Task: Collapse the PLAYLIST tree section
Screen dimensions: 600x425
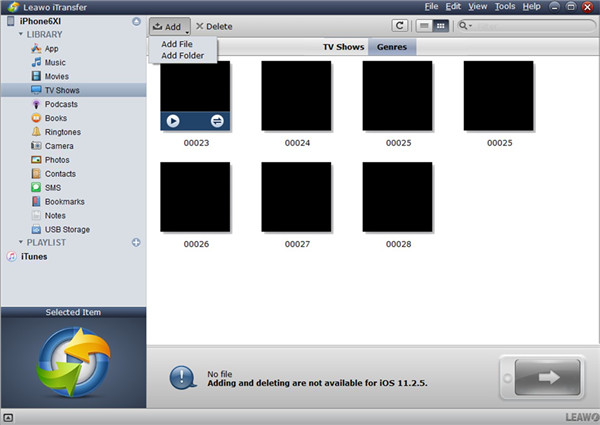Action: pos(21,242)
